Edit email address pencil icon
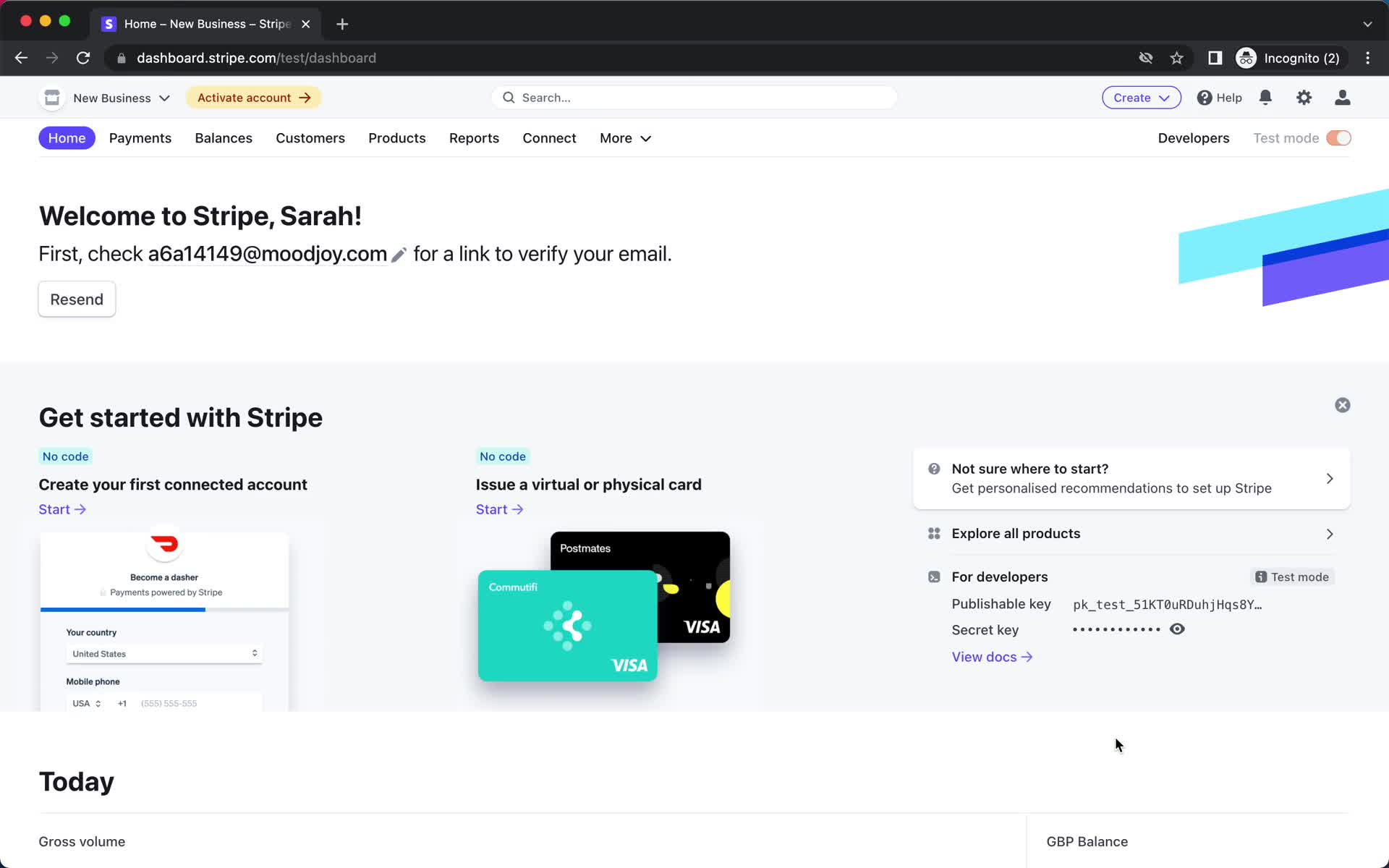The width and height of the screenshot is (1389, 868). pos(399,255)
